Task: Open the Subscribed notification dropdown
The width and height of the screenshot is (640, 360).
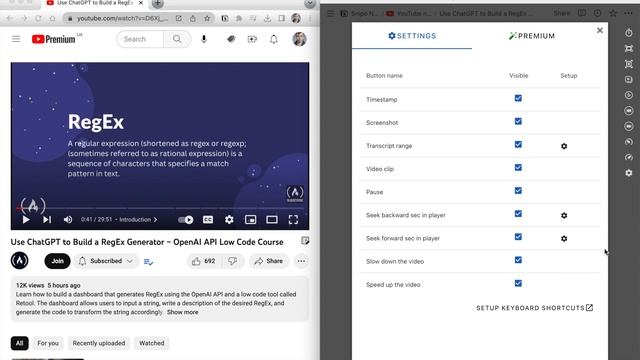Action: click(106, 261)
